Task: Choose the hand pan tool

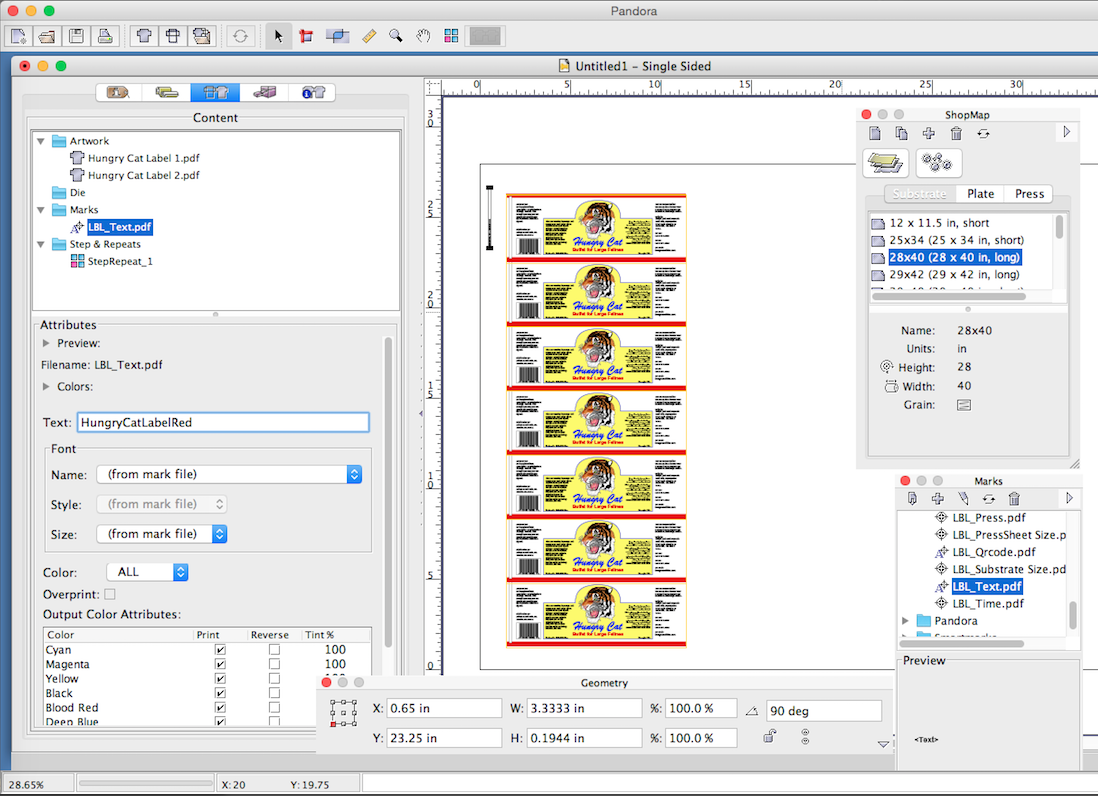Action: [423, 36]
